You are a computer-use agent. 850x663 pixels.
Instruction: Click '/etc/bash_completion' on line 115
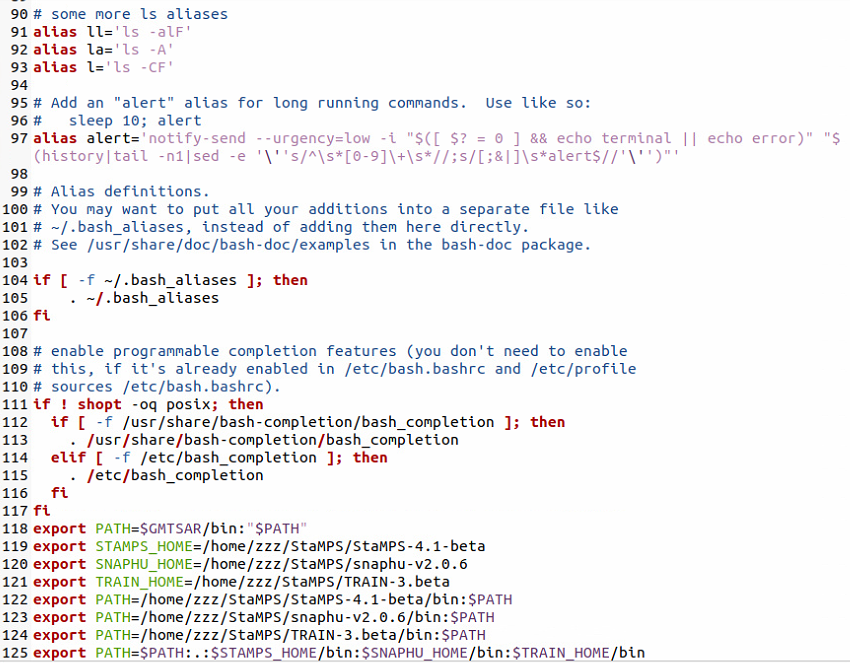(x=175, y=475)
